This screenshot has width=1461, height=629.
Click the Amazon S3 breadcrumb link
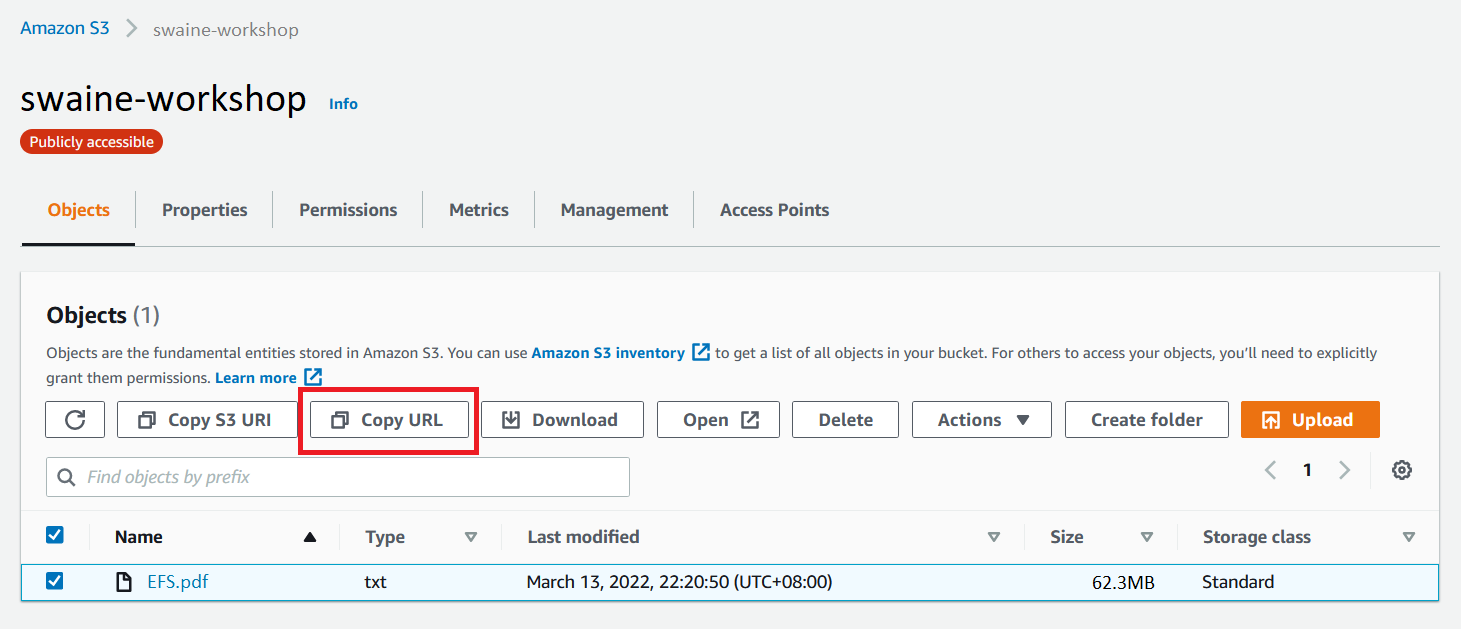pos(65,29)
